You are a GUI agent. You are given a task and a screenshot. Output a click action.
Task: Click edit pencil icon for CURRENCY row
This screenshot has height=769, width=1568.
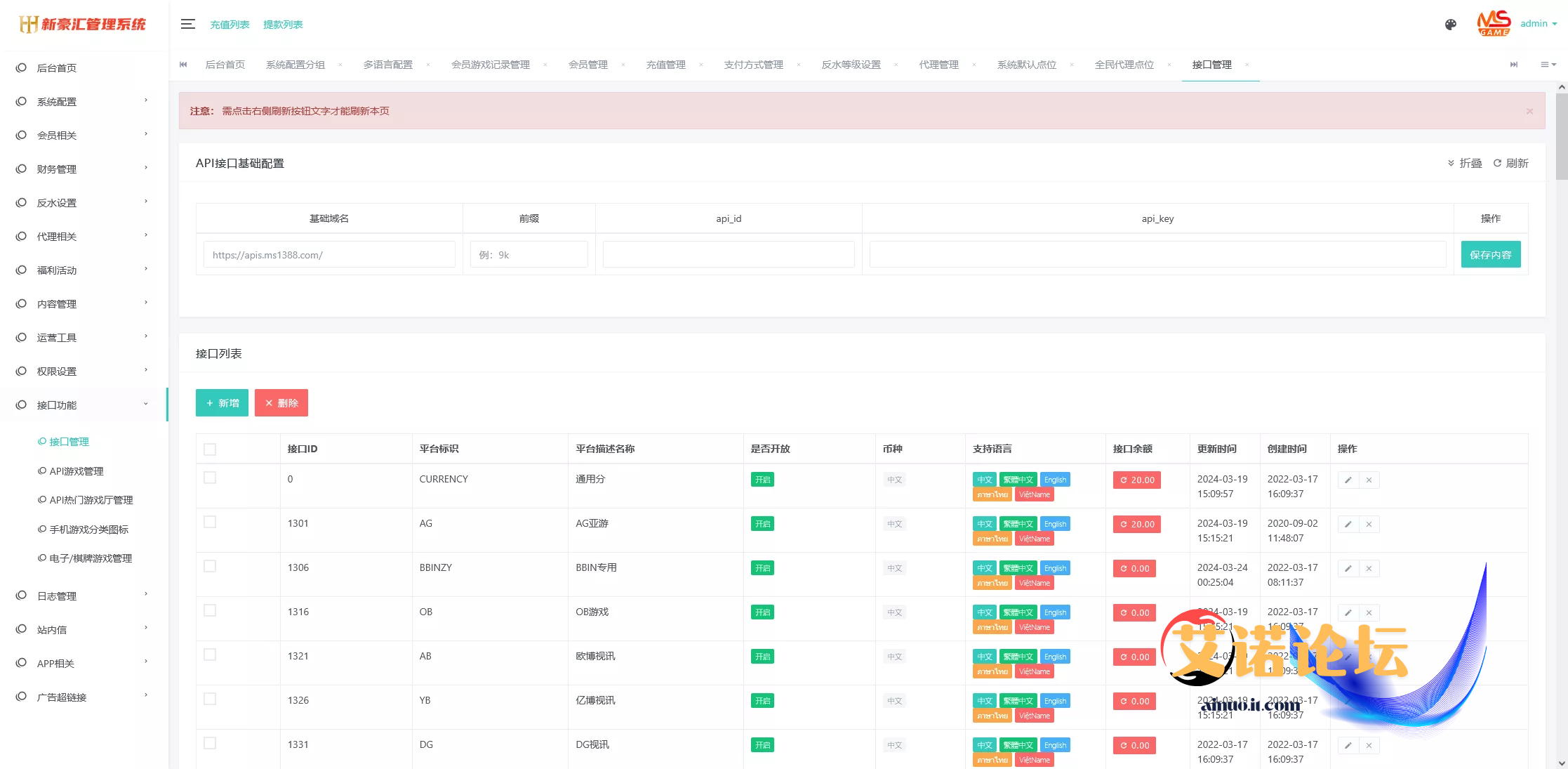pos(1348,480)
